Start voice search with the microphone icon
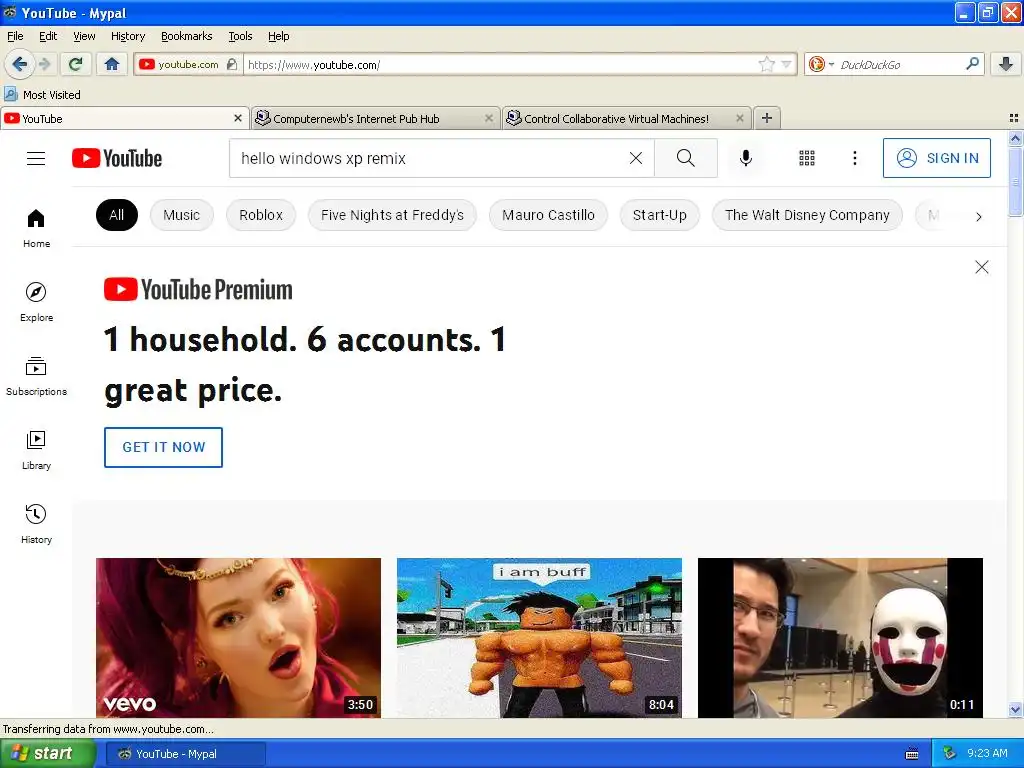The height and width of the screenshot is (768, 1024). (x=745, y=158)
